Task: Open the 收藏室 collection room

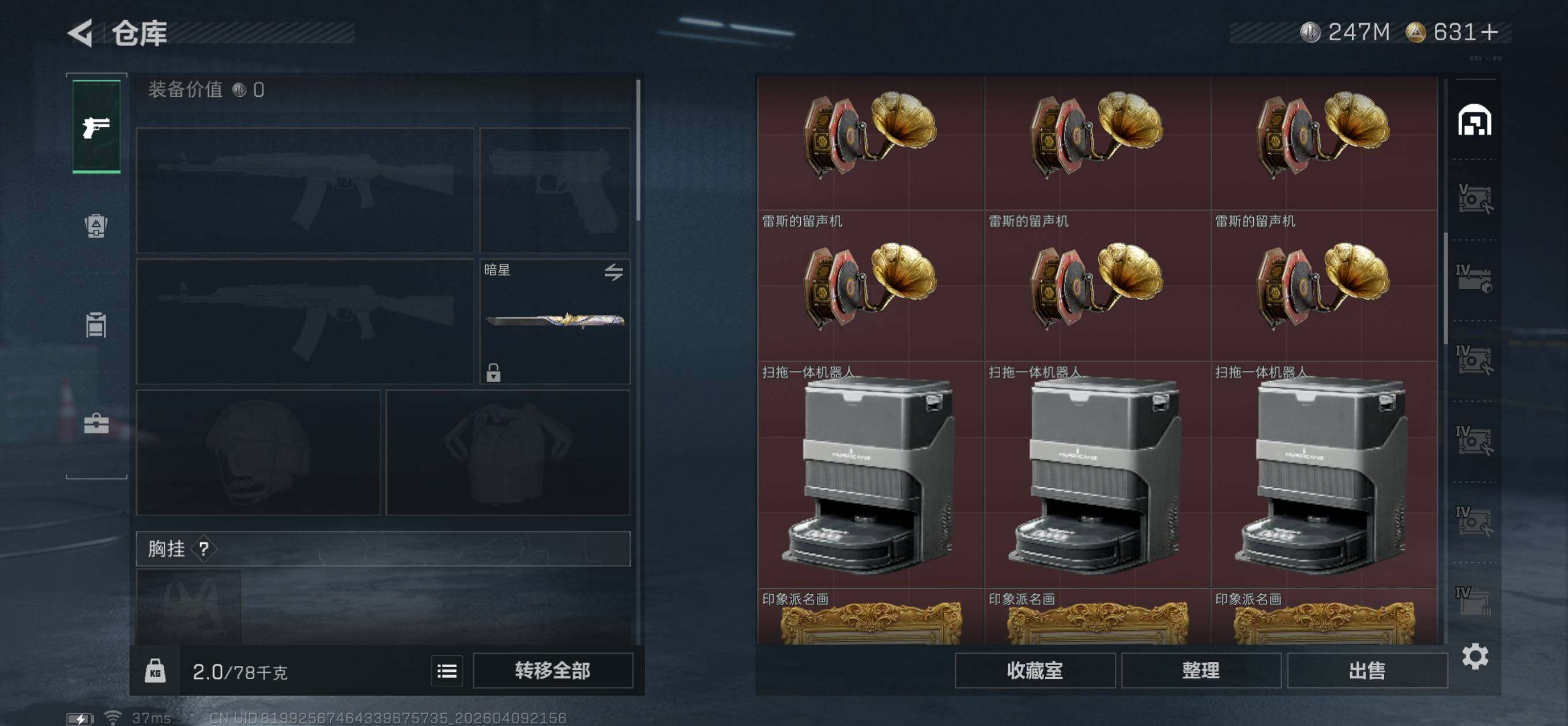Action: 1035,671
